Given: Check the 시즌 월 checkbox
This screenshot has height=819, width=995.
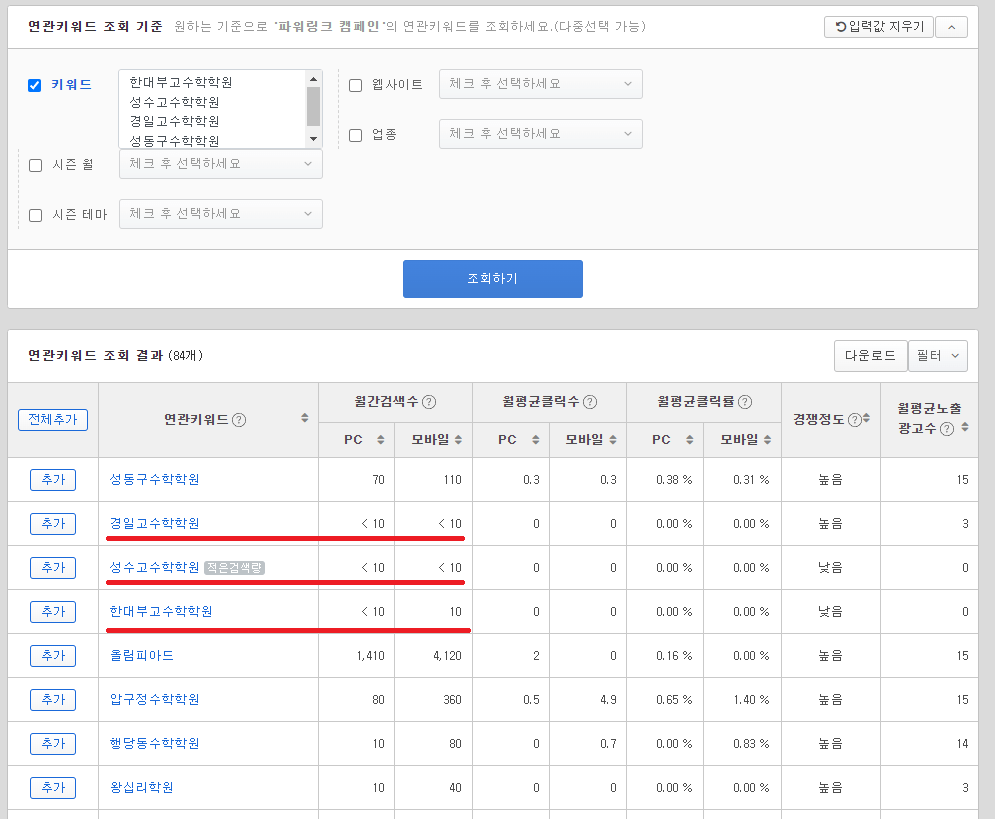Looking at the screenshot, I should point(36,165).
